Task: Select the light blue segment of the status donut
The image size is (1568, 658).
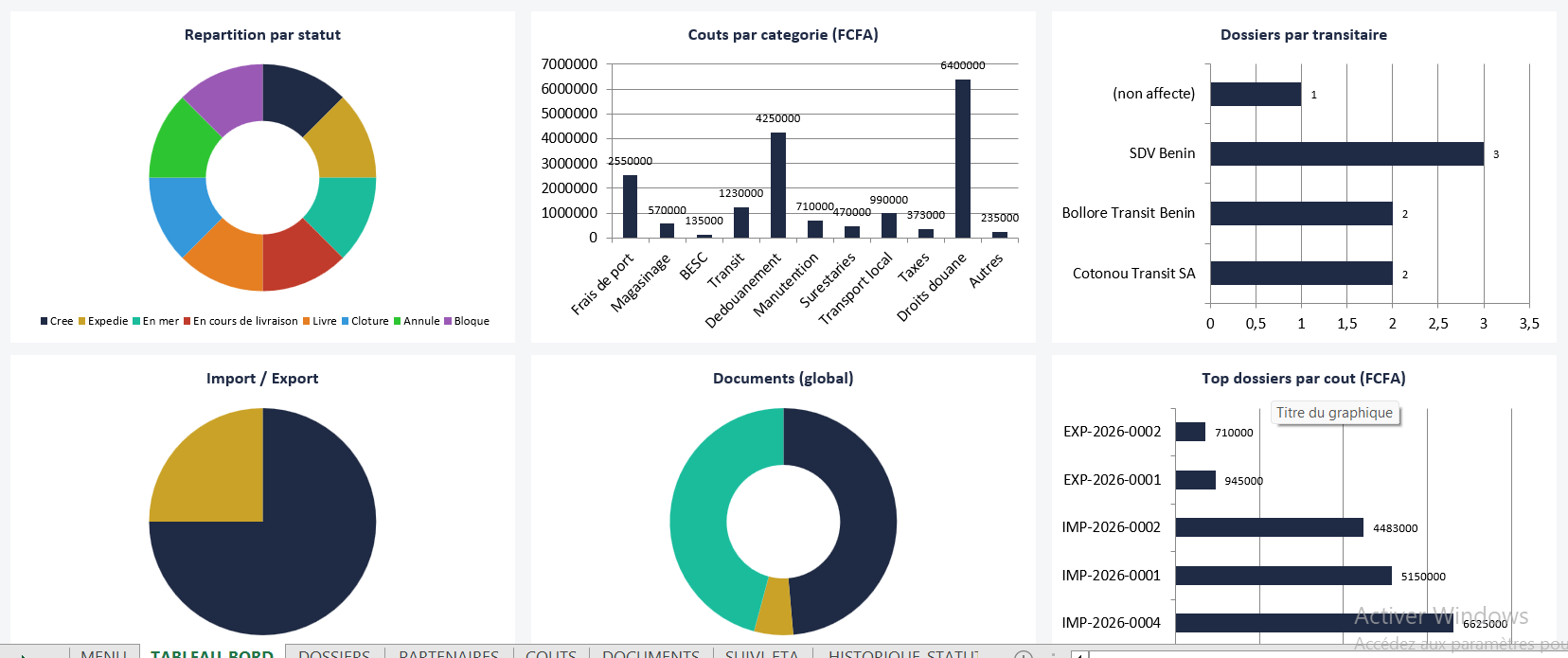Action: coord(183,209)
